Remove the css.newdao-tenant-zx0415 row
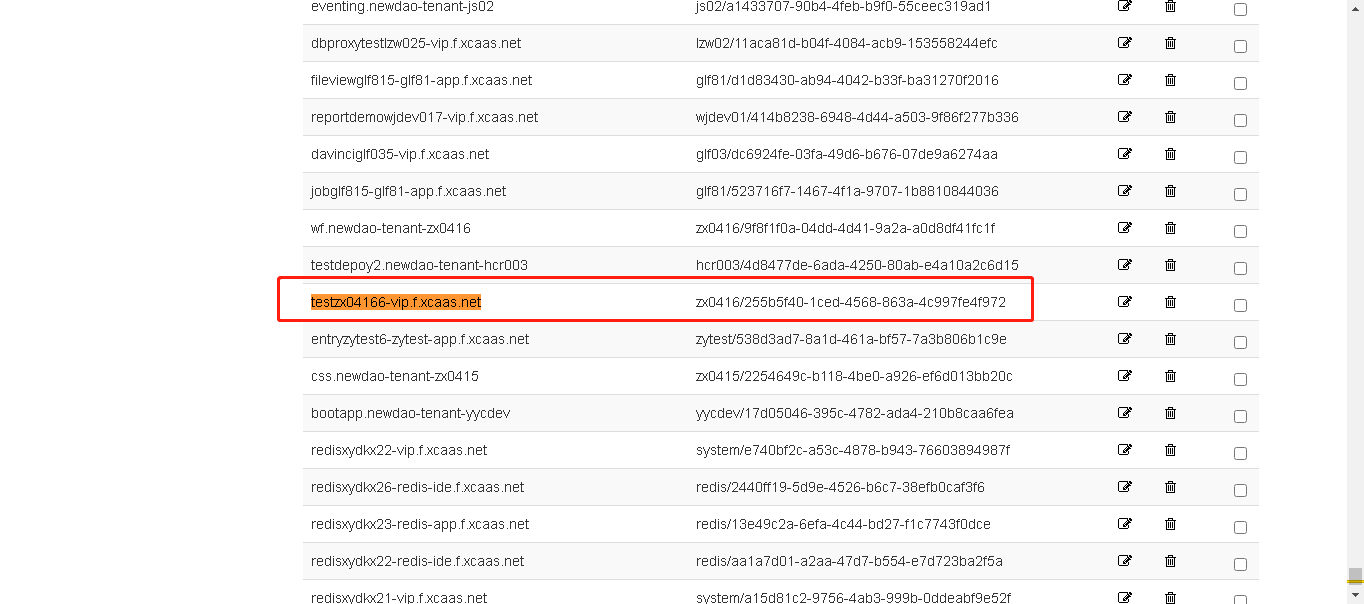Screen dimensions: 1364x604 click(x=1170, y=376)
